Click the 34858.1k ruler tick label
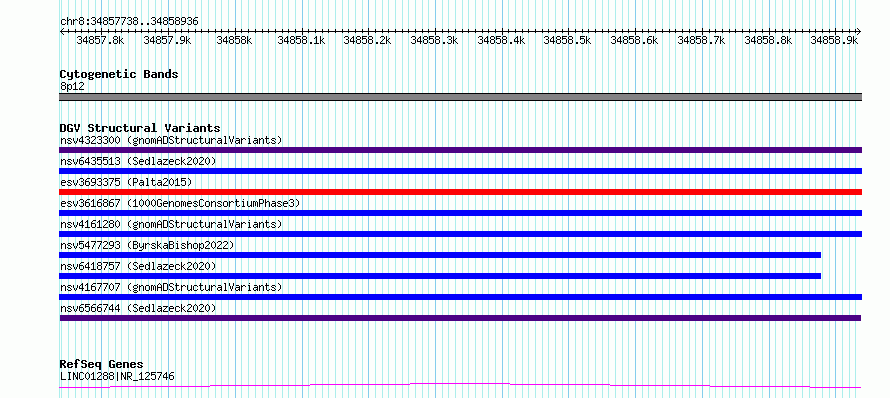 [x=301, y=40]
